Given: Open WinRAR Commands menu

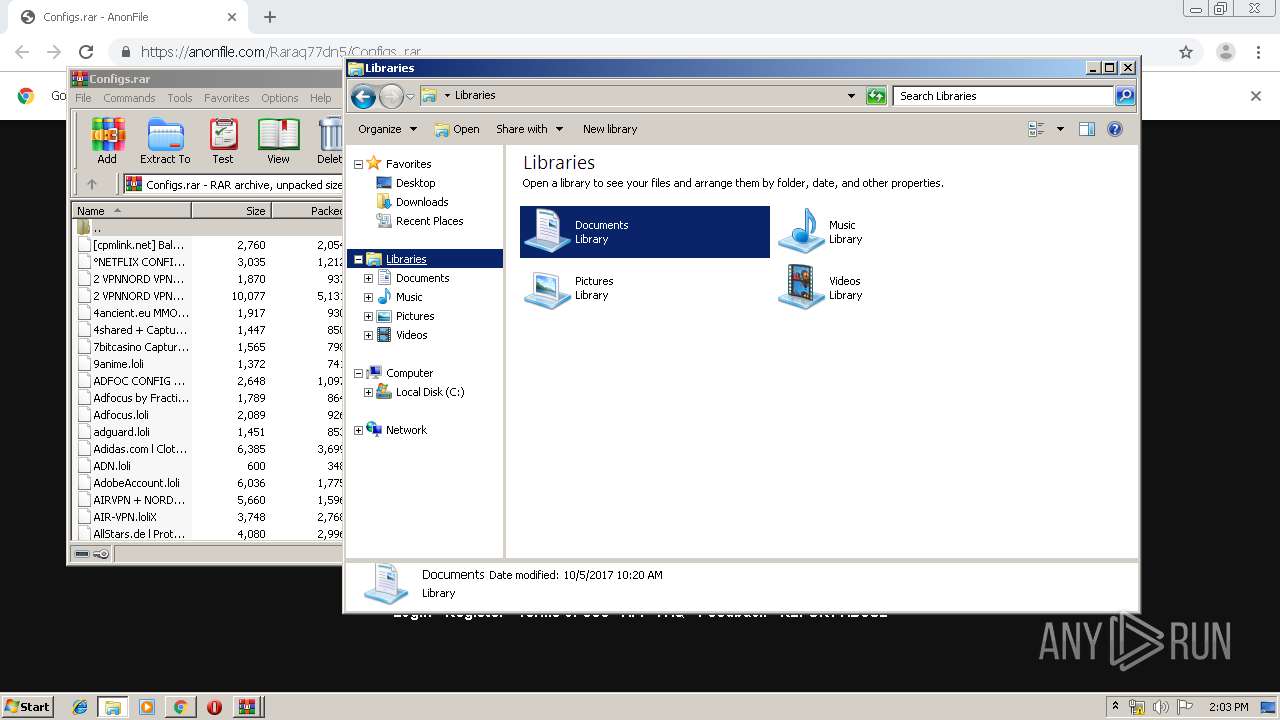Looking at the screenshot, I should click(129, 98).
